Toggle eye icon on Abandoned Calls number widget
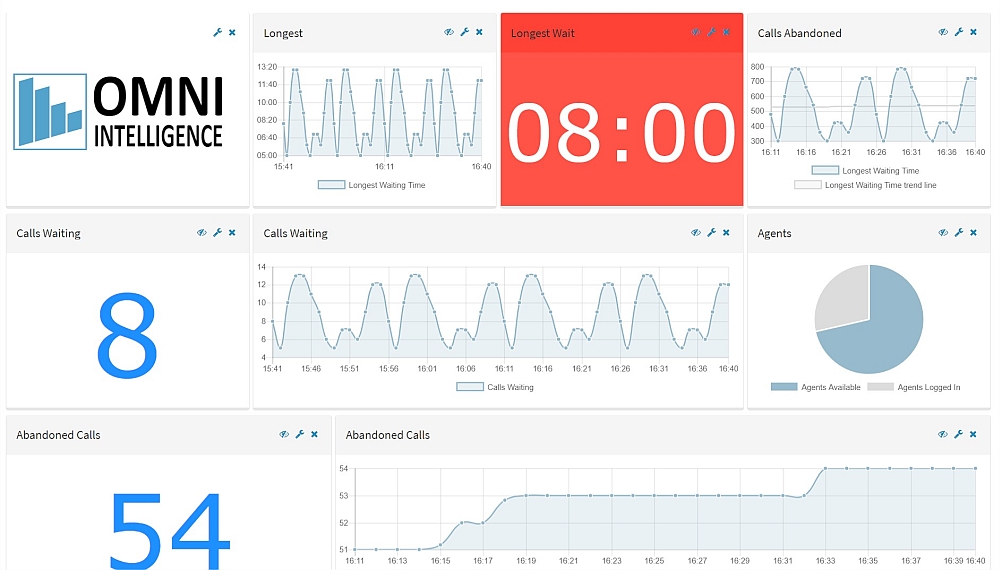 click(284, 434)
